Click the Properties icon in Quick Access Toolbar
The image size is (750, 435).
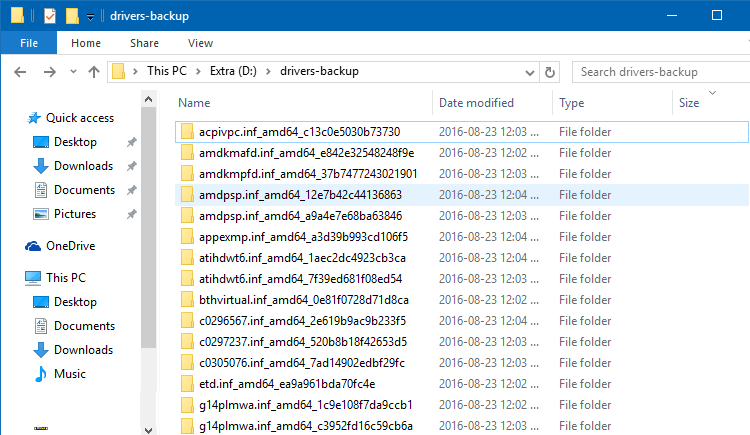50,16
